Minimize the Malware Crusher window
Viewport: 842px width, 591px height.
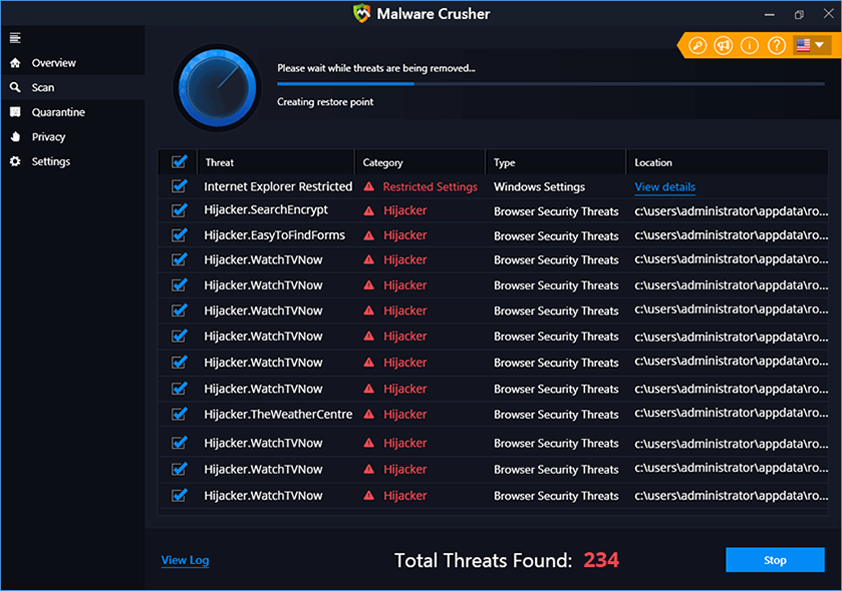770,14
